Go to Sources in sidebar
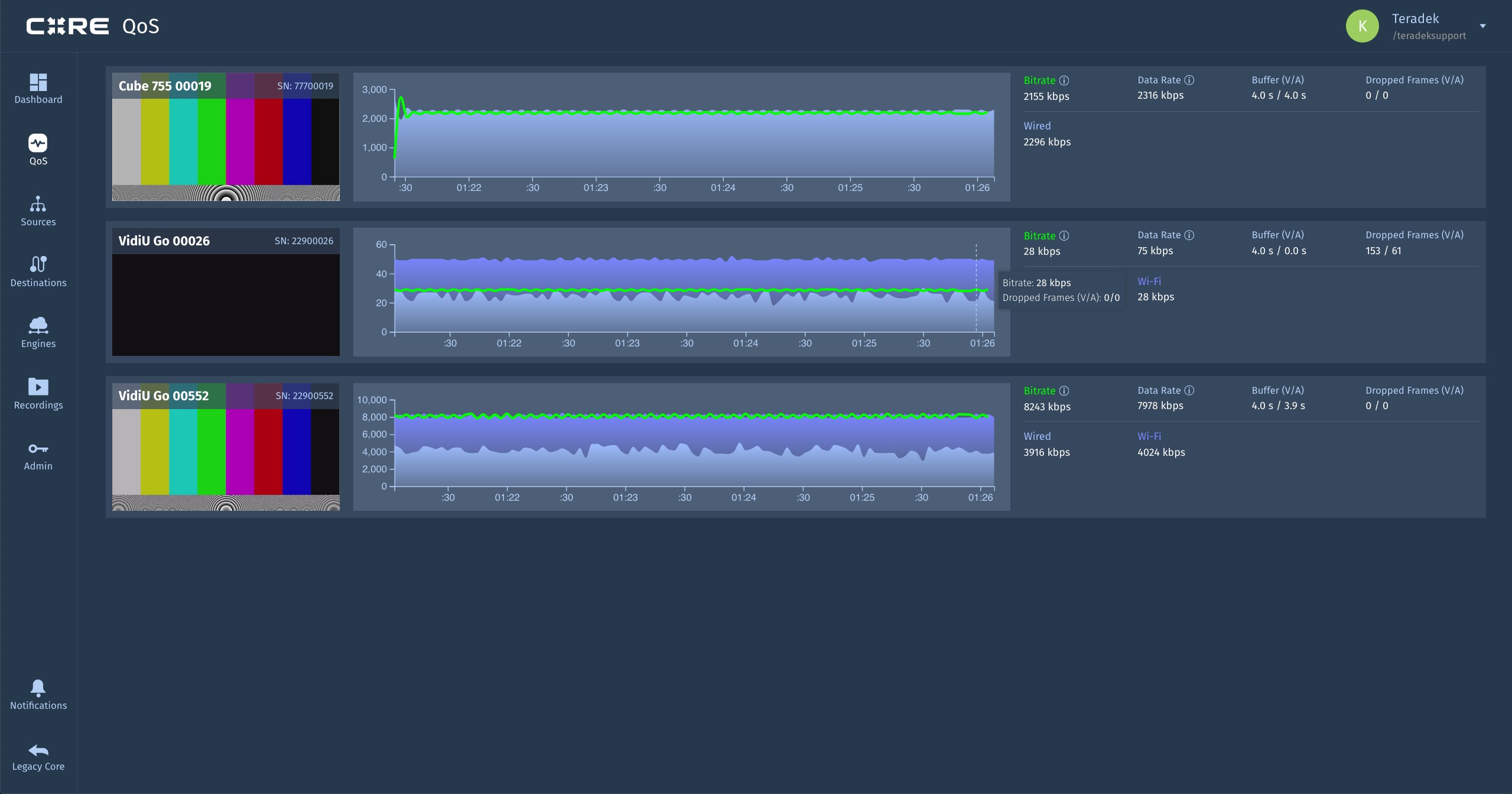 tap(38, 205)
